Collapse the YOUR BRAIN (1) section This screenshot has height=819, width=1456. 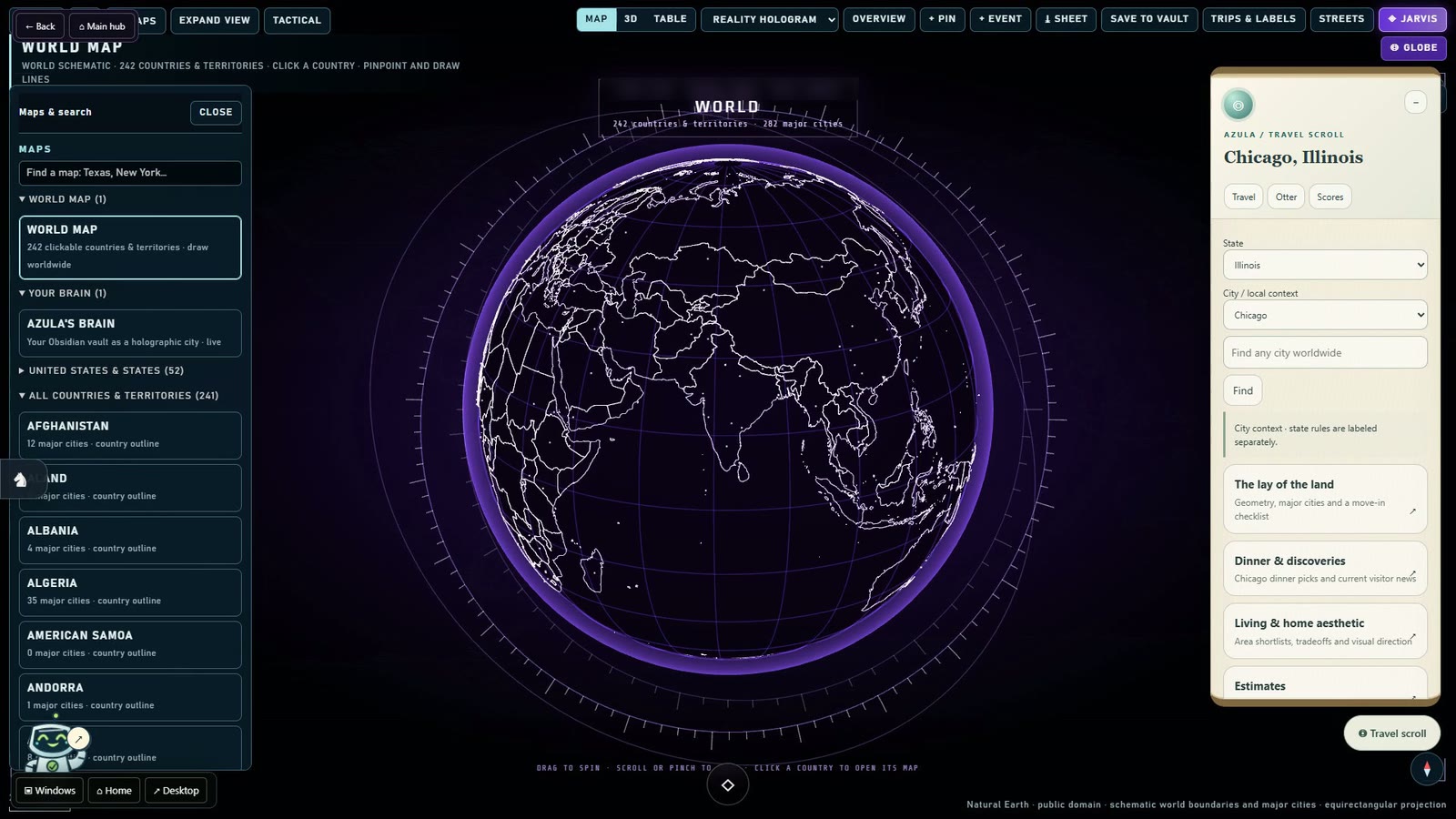(x=63, y=293)
